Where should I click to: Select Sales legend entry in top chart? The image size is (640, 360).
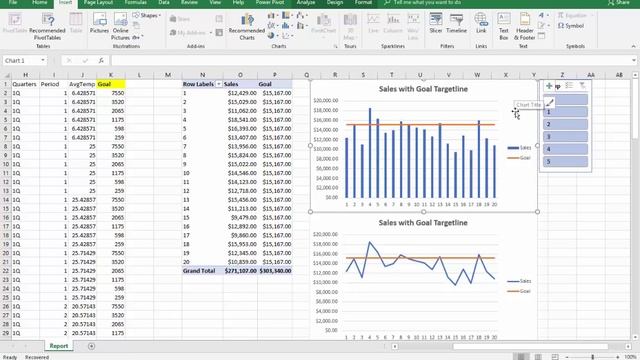(x=520, y=148)
